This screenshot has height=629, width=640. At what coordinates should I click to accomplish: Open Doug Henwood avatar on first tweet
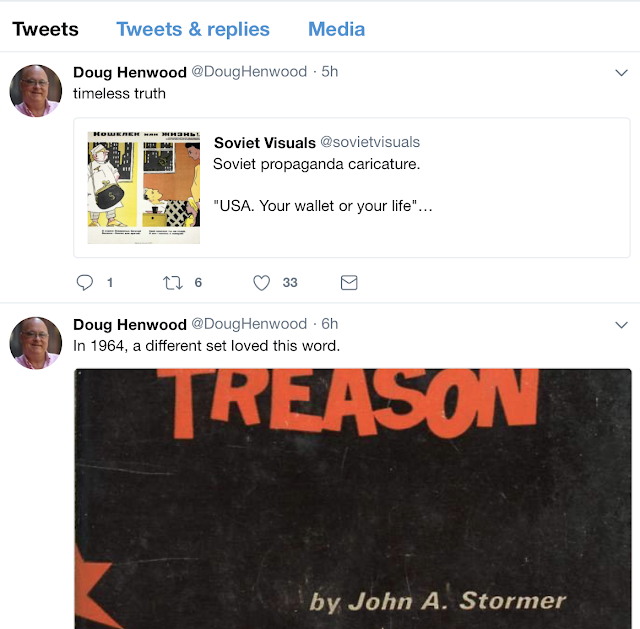click(x=36, y=91)
